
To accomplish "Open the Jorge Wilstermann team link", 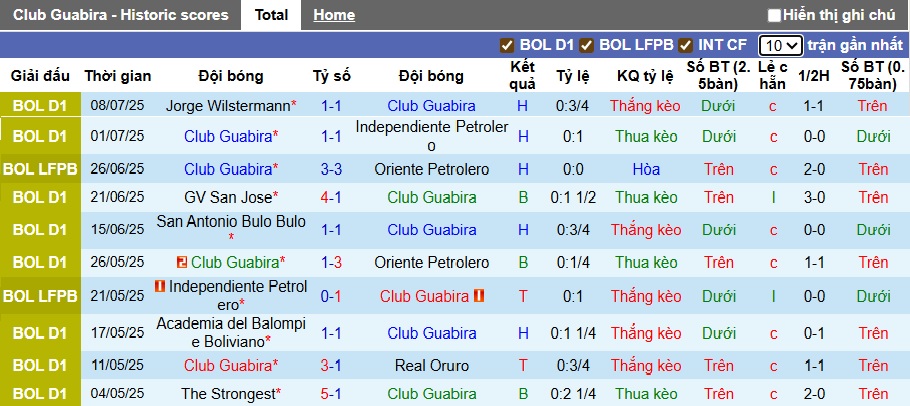I will click(228, 106).
